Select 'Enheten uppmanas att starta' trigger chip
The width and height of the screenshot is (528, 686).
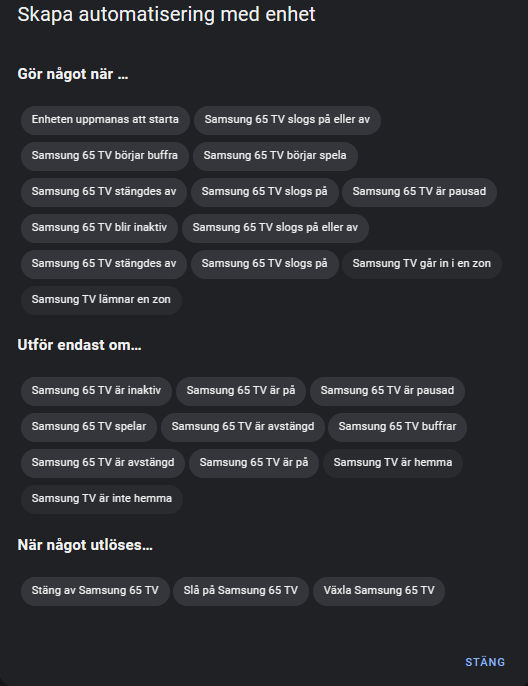(x=105, y=120)
